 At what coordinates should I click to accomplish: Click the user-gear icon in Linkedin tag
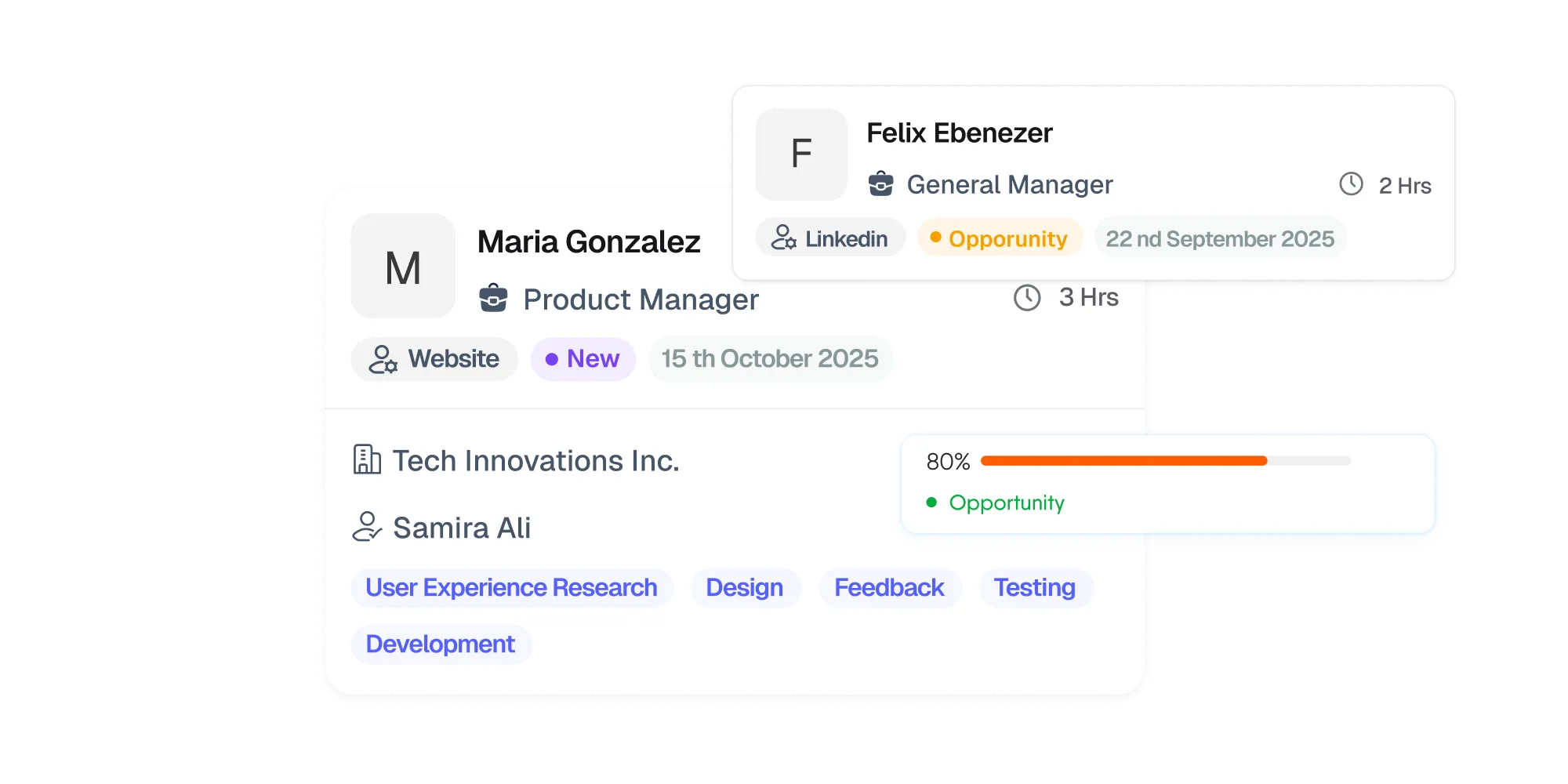point(783,238)
